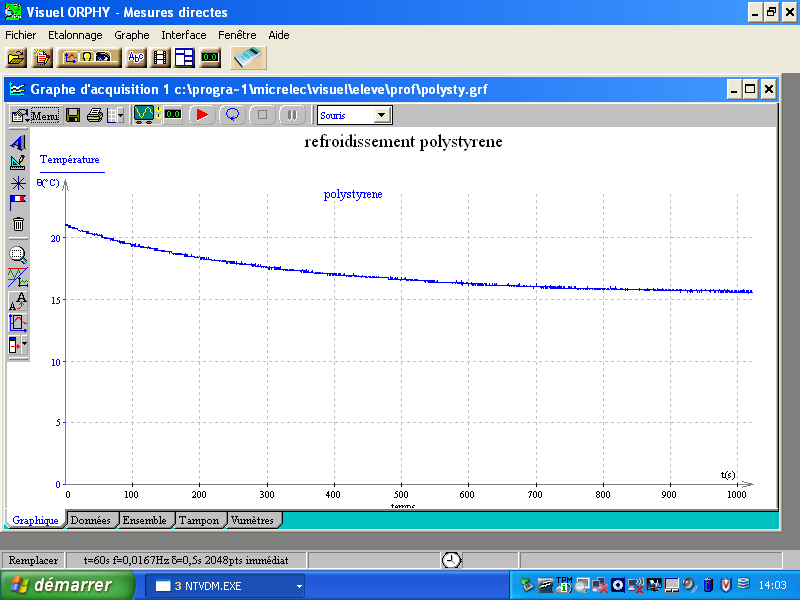800x600 pixels.
Task: Click the Abc text toolbar icon
Action: pos(136,58)
